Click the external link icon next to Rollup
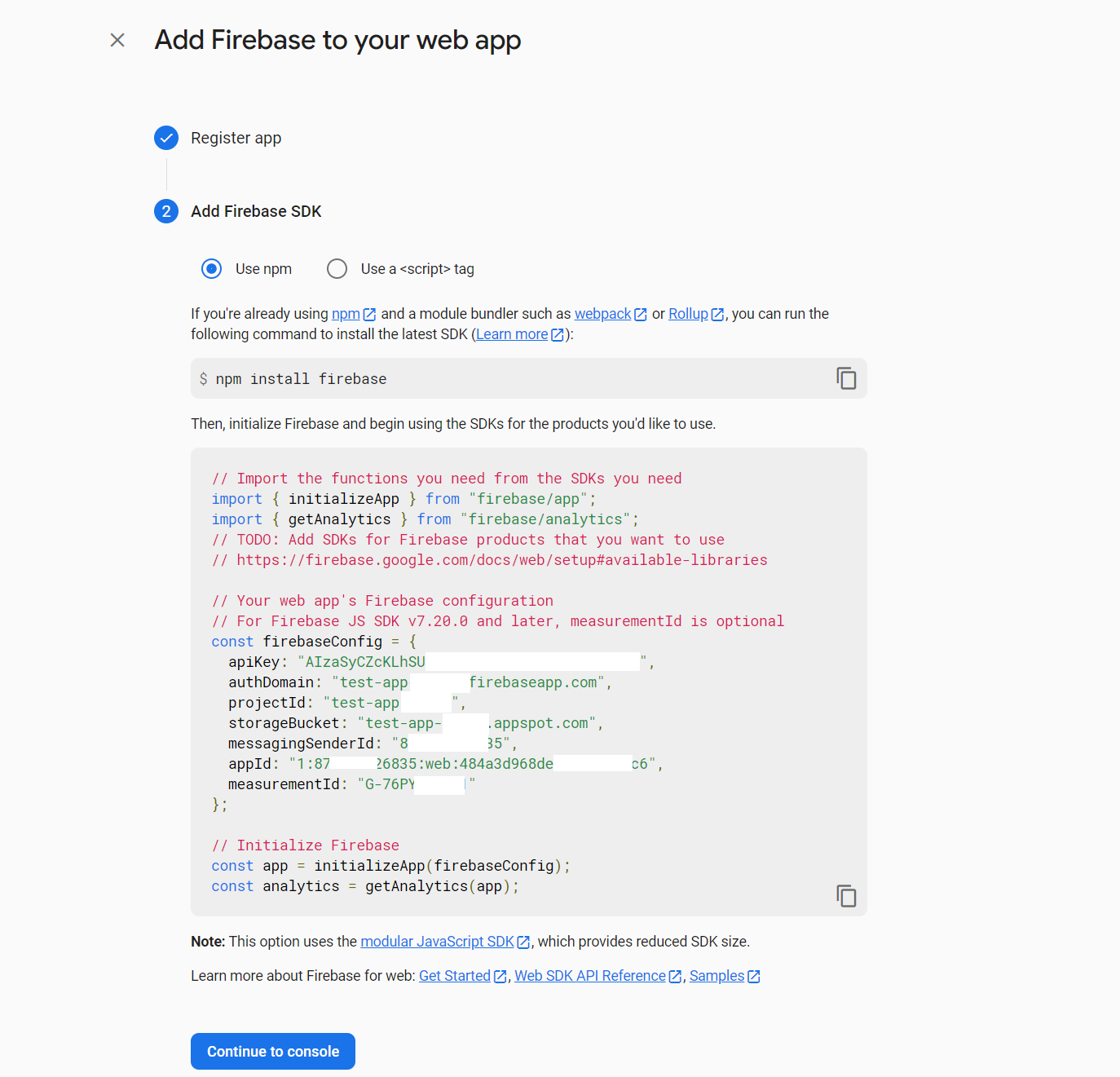Image resolution: width=1120 pixels, height=1077 pixels. pos(717,315)
